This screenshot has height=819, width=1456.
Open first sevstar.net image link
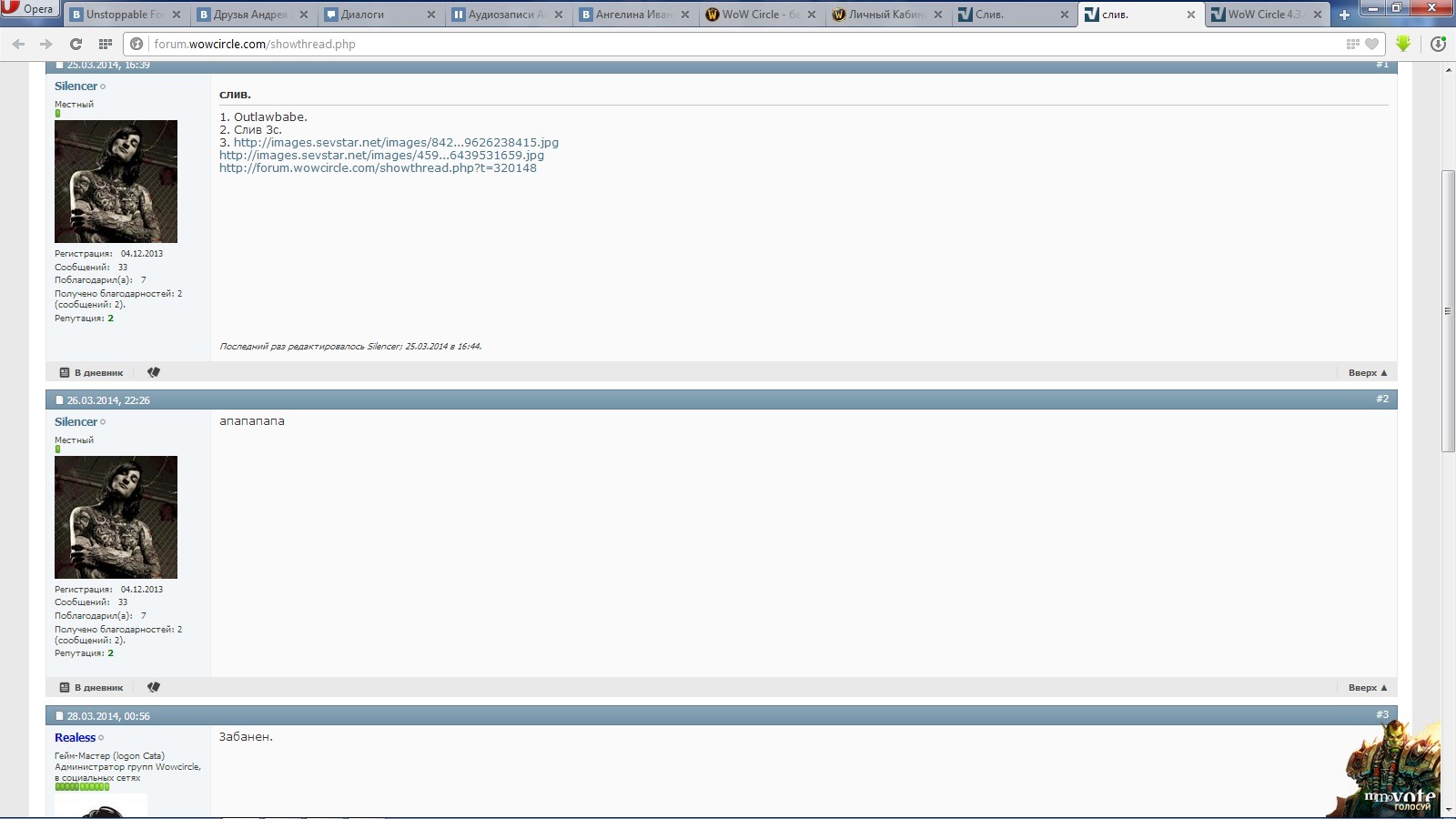pos(396,142)
